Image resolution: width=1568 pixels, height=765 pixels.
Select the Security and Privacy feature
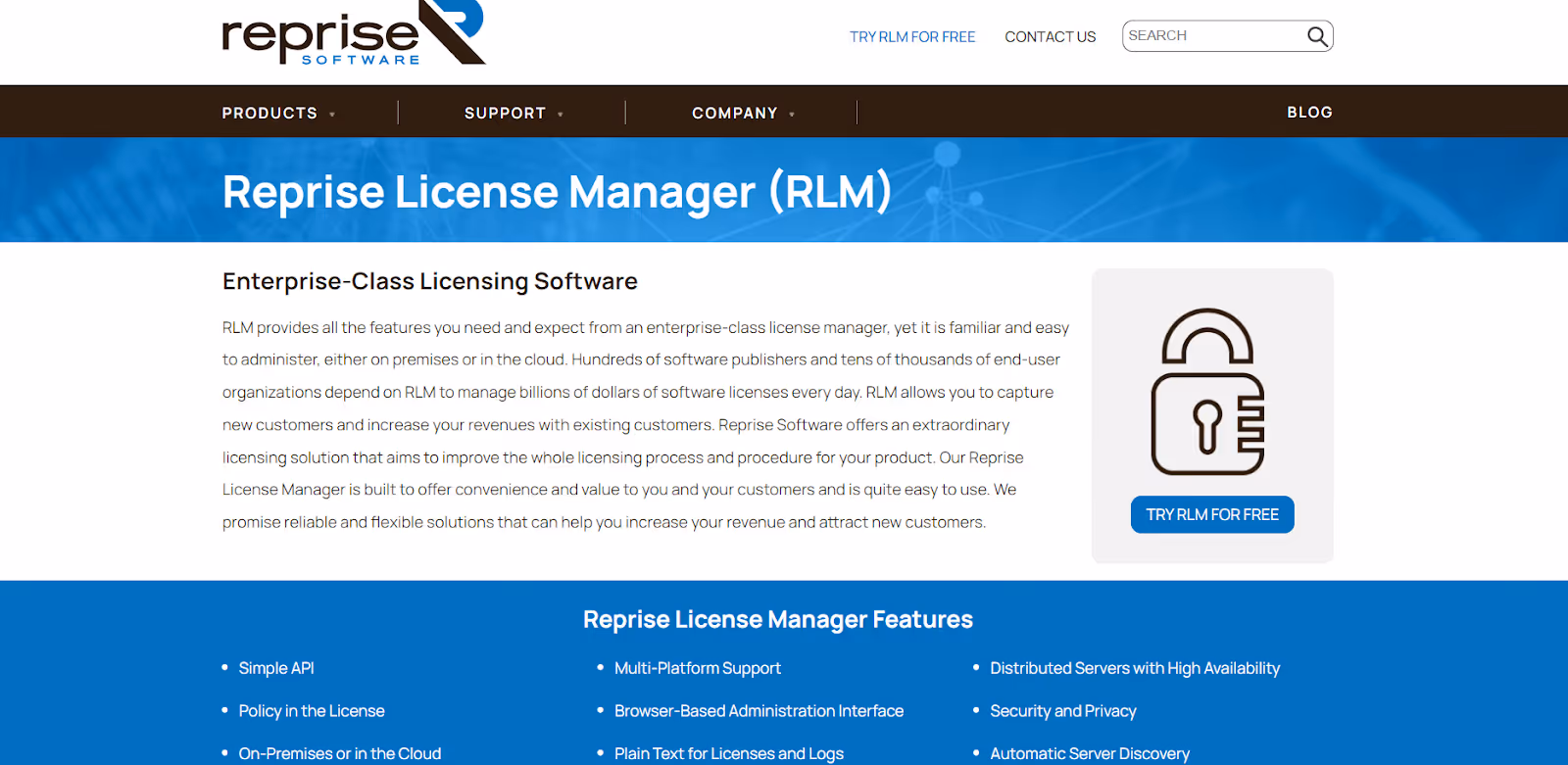click(1063, 711)
